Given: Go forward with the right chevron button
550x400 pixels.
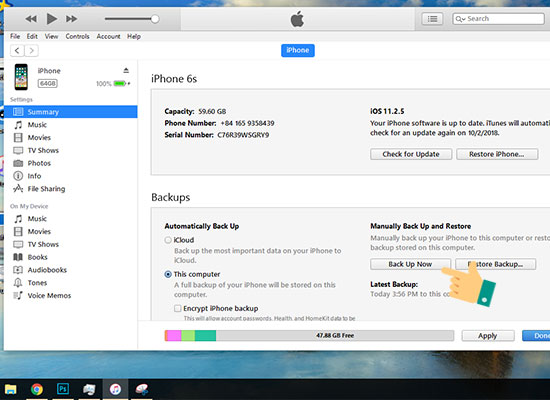Looking at the screenshot, I should [x=32, y=51].
